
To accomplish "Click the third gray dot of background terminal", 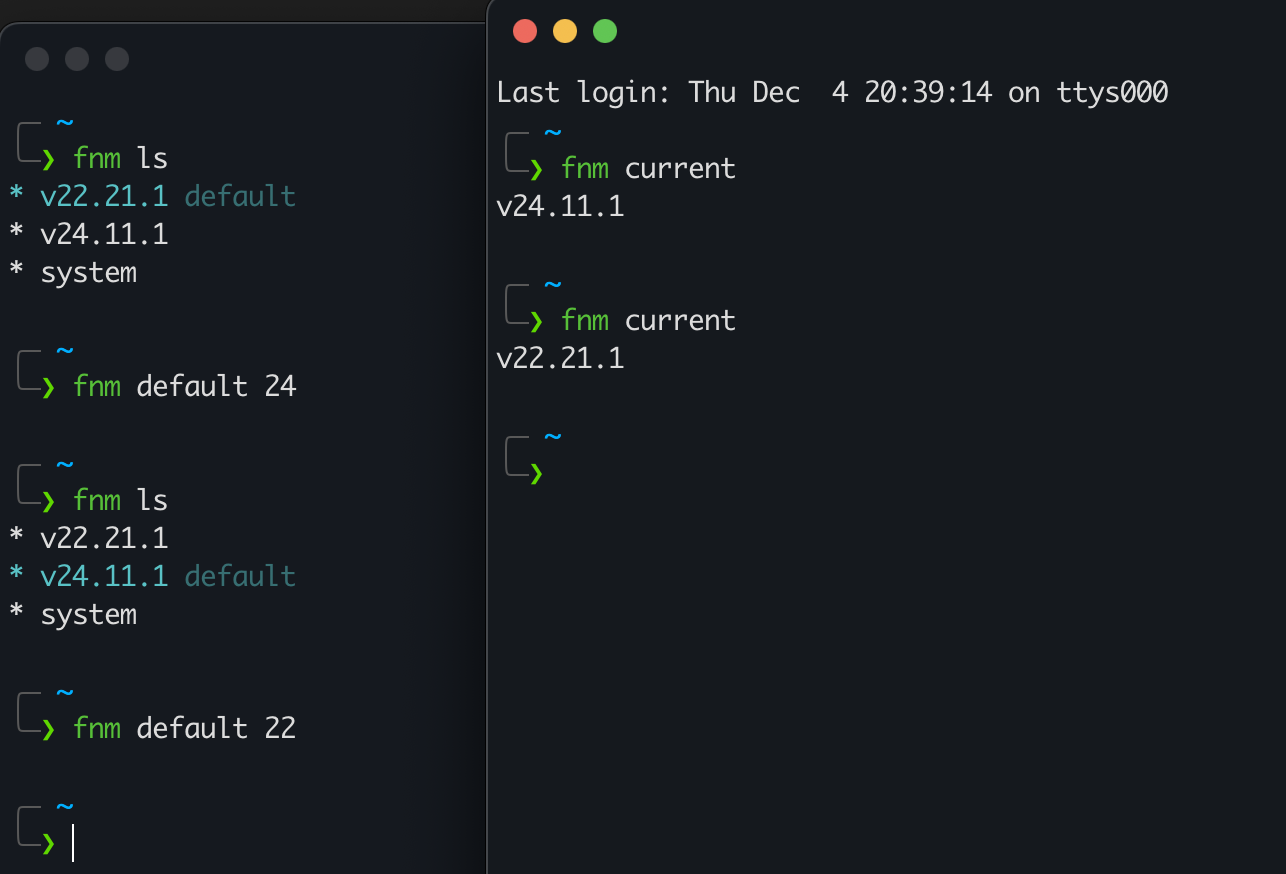I will pyautogui.click(x=117, y=59).
